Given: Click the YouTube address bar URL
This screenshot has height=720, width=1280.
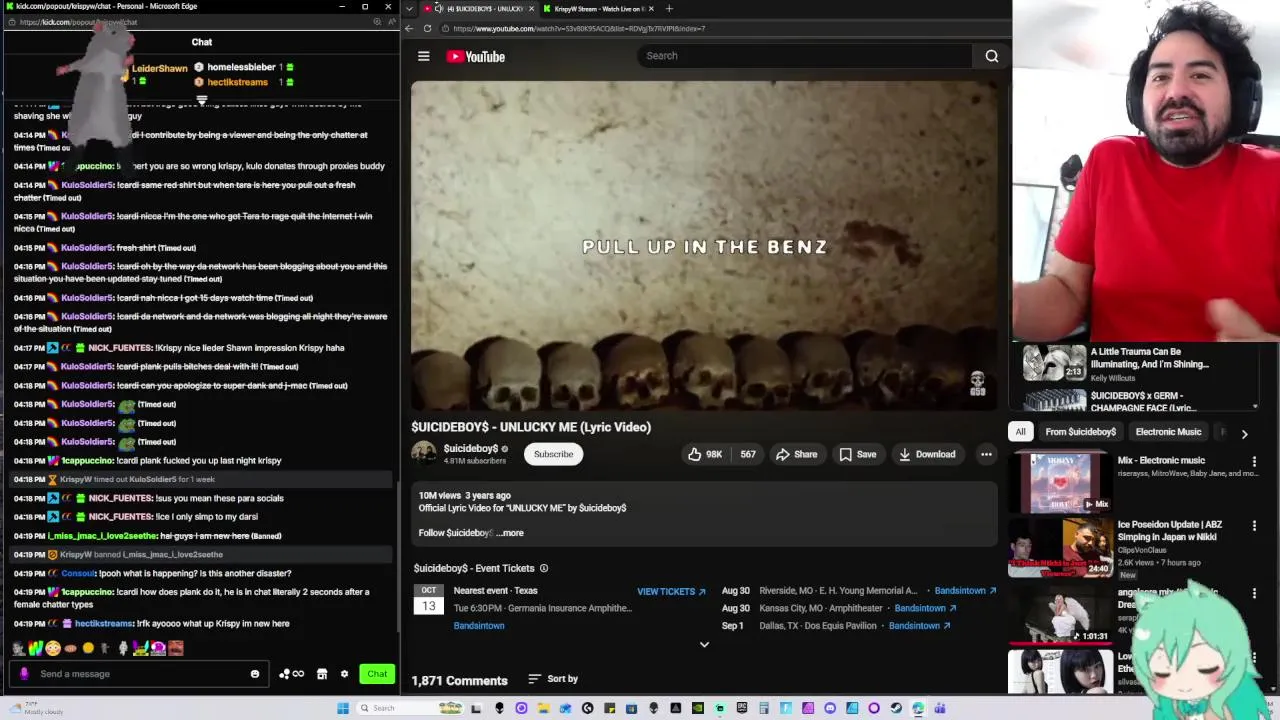Looking at the screenshot, I should [x=579, y=28].
